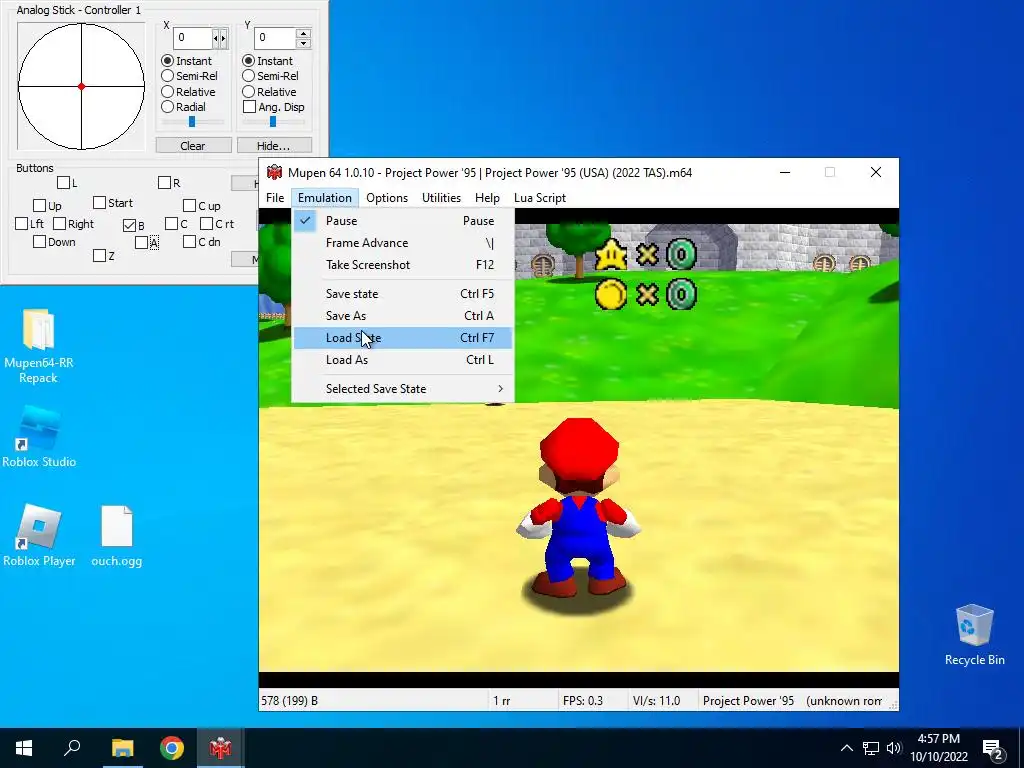Check the D-pad Lft checkbox
Viewport: 1024px width, 768px height.
point(22,224)
